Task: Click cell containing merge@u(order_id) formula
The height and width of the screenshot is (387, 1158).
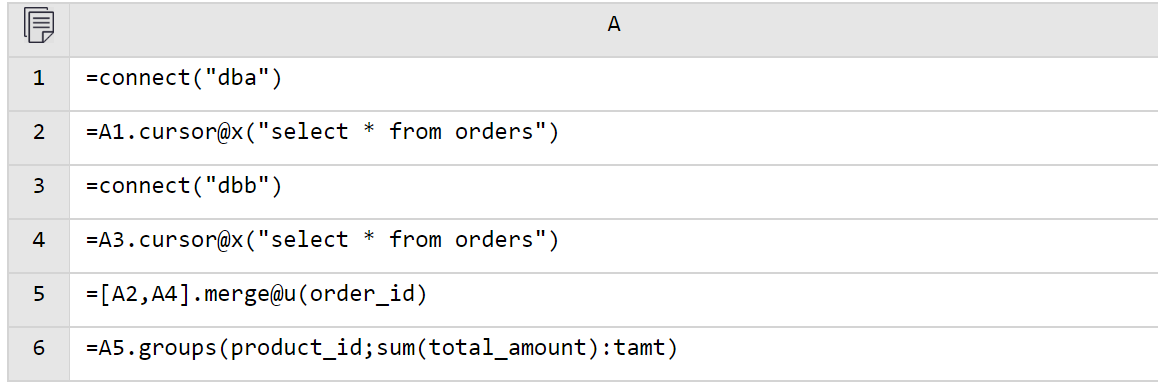Action: point(614,299)
